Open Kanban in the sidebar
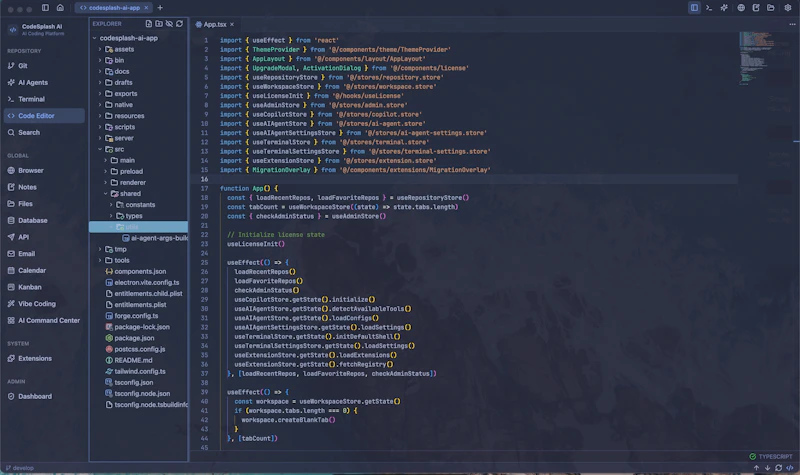Viewport: 800px width, 475px height. [x=44, y=287]
